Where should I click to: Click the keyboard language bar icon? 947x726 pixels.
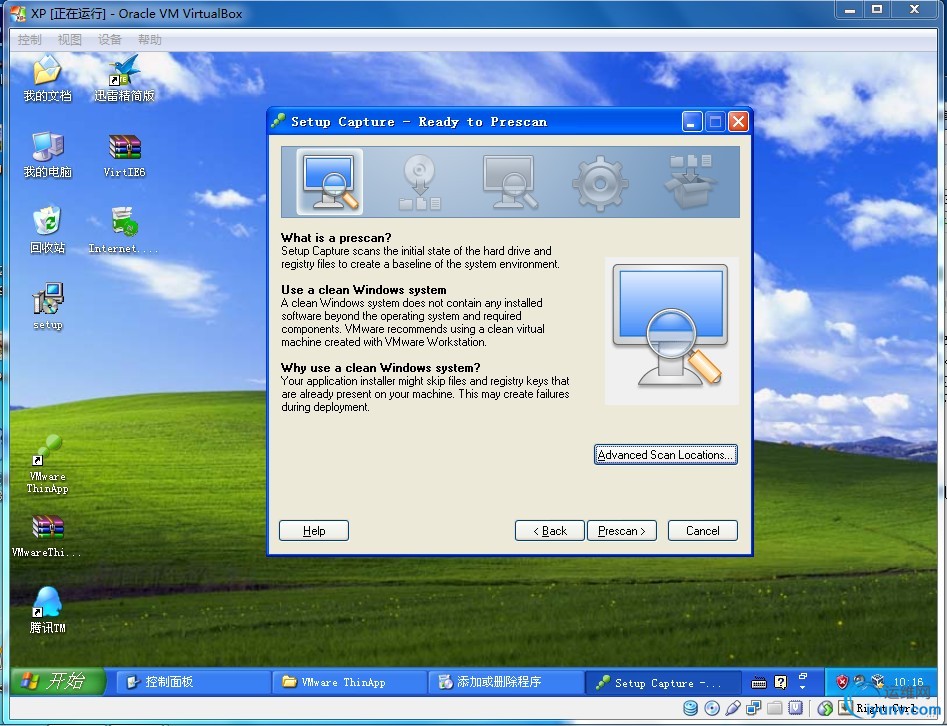[x=759, y=683]
